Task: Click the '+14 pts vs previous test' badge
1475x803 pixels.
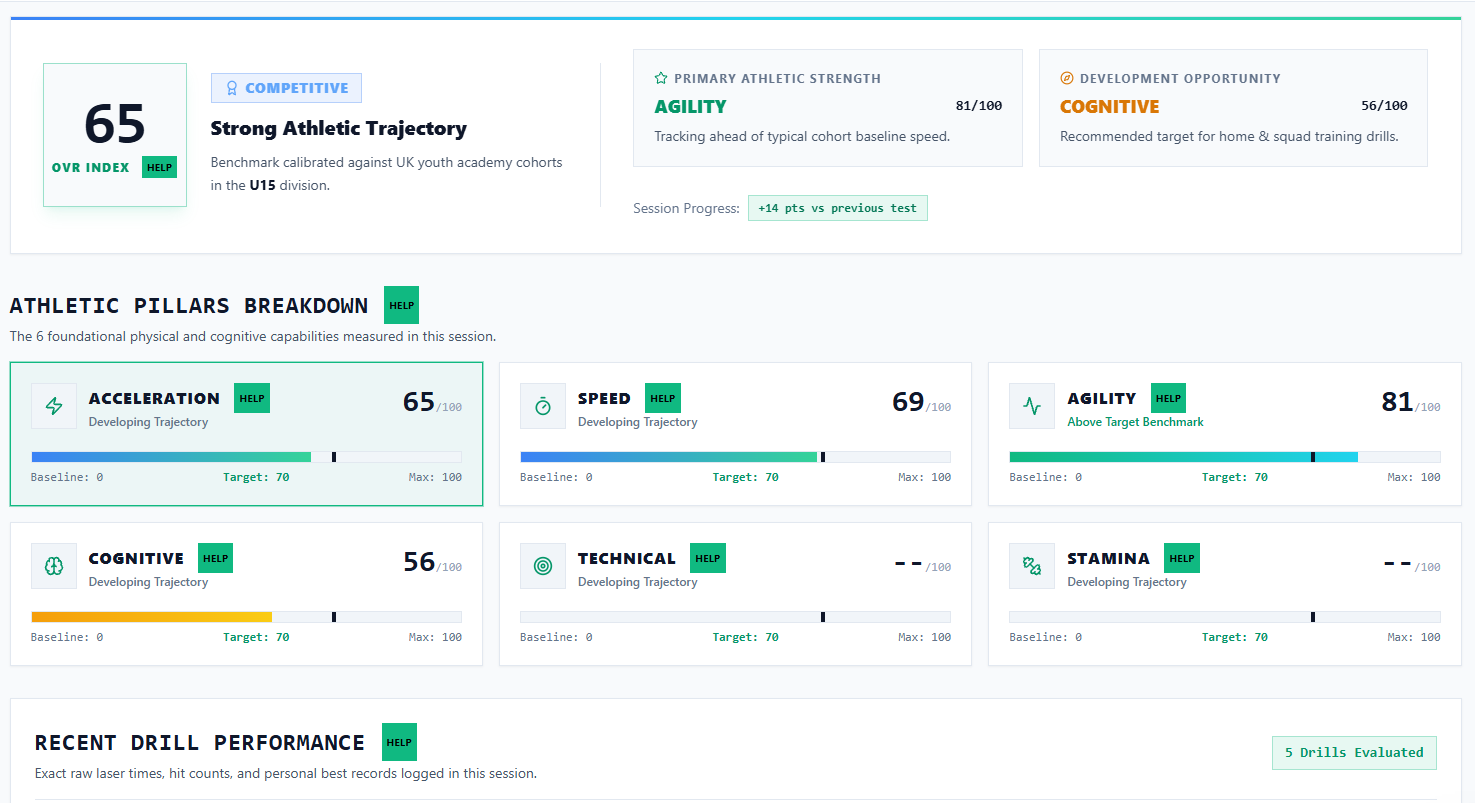Action: click(838, 208)
